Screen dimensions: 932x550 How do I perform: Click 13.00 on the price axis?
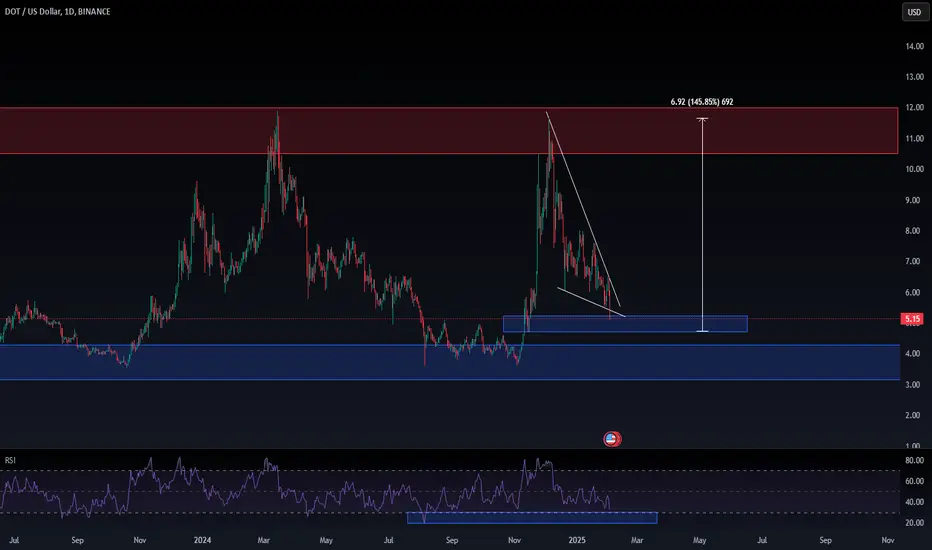click(x=914, y=77)
